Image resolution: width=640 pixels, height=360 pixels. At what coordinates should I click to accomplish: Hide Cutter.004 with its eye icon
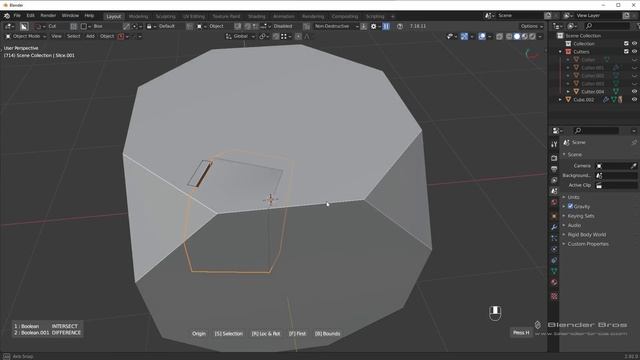[634, 92]
